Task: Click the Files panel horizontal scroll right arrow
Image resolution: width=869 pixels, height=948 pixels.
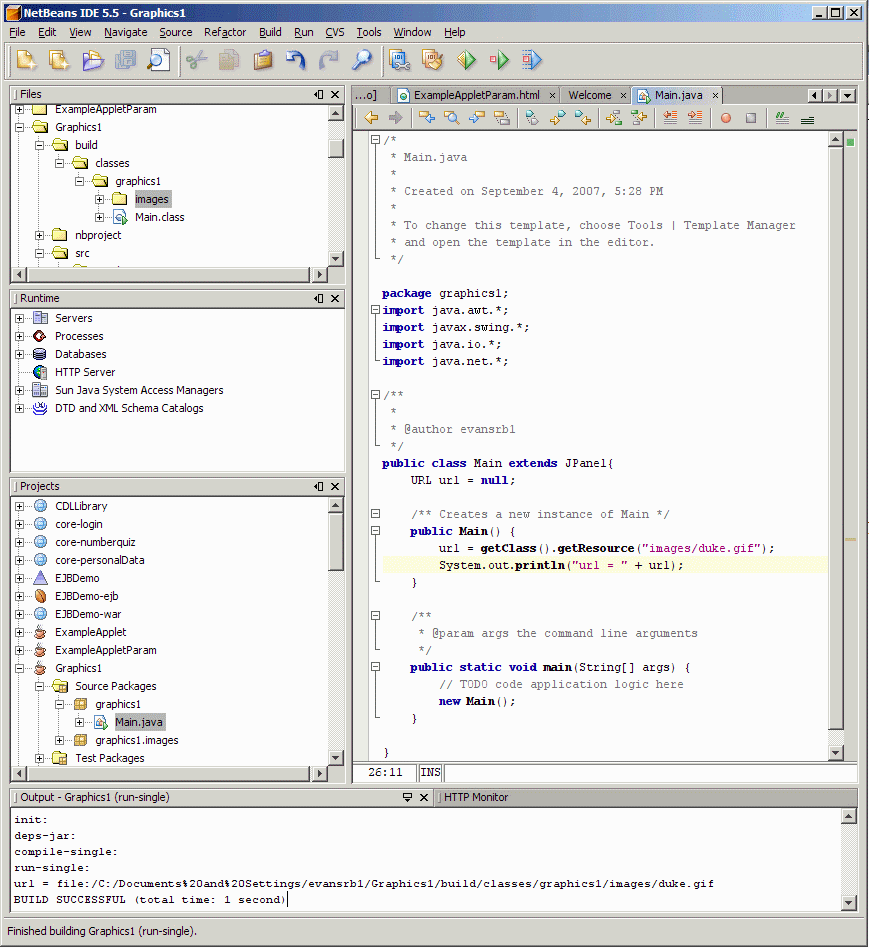Action: (x=320, y=274)
